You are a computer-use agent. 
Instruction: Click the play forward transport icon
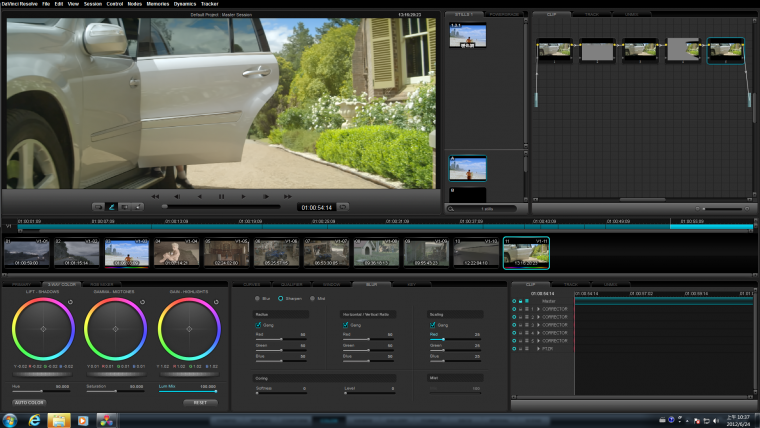243,197
